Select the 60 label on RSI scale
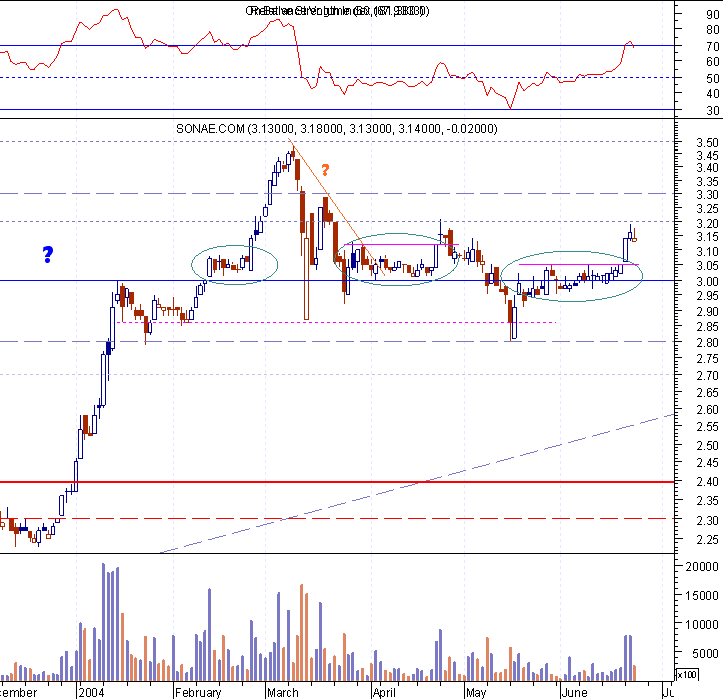 click(x=712, y=62)
